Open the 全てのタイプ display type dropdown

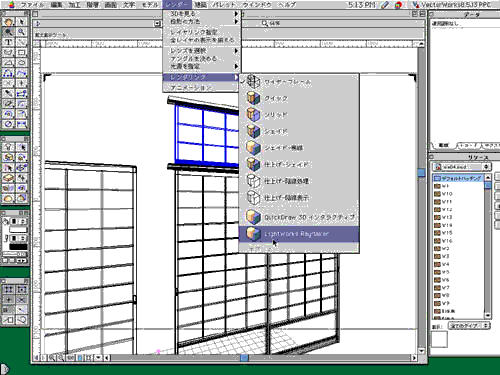(469, 326)
